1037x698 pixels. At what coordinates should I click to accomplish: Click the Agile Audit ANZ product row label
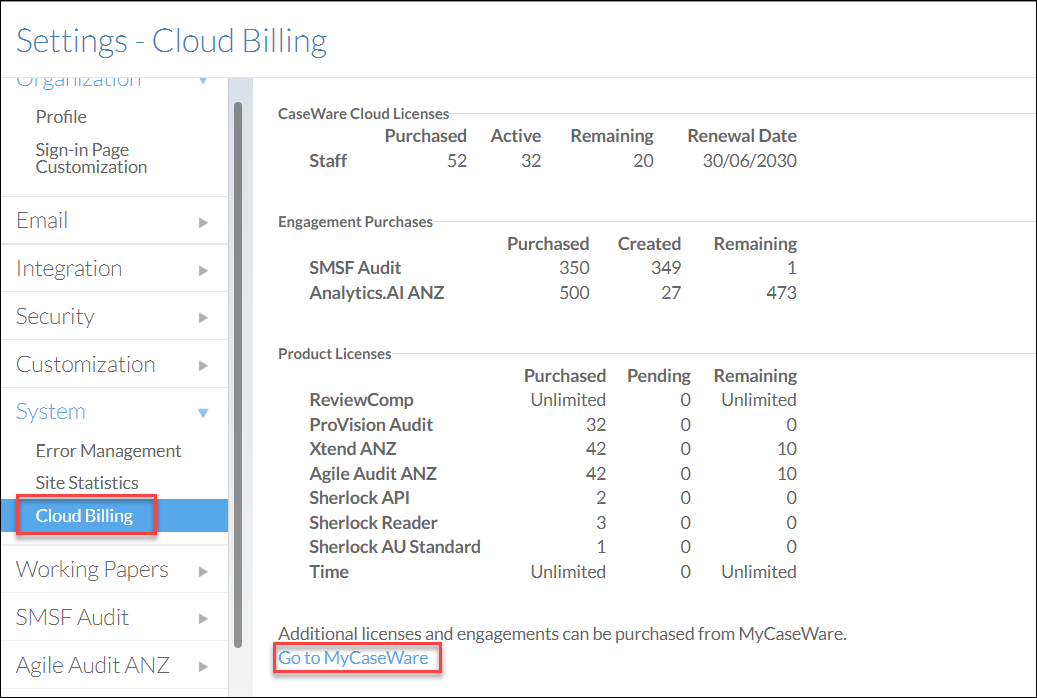[x=373, y=474]
